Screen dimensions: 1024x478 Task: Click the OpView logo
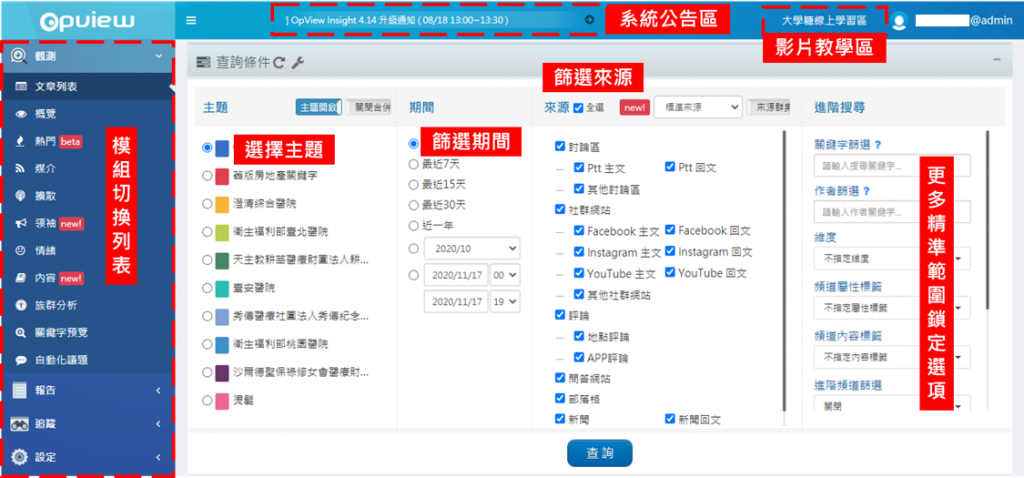click(86, 22)
